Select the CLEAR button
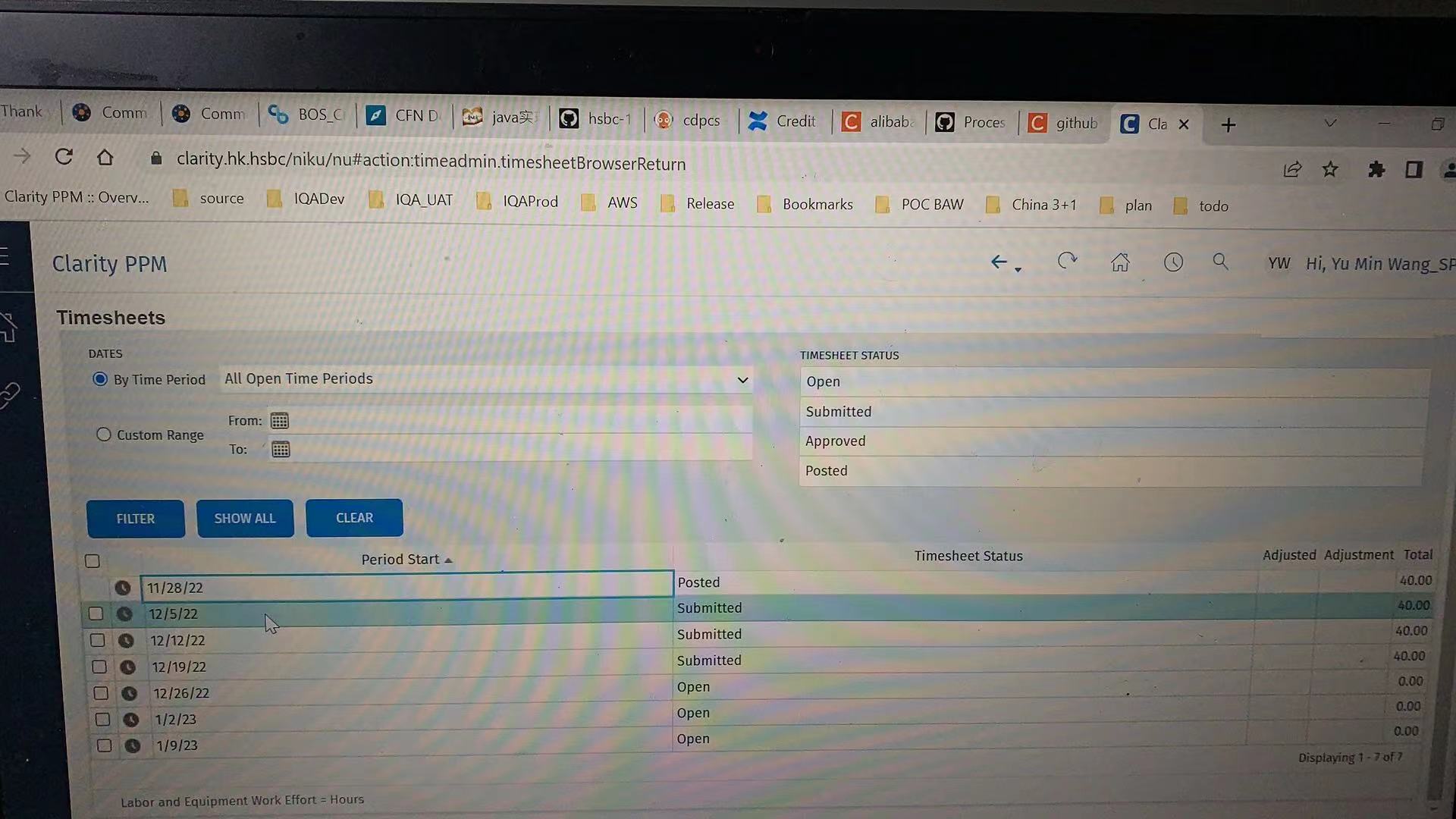Image resolution: width=1456 pixels, height=819 pixels. 354,518
